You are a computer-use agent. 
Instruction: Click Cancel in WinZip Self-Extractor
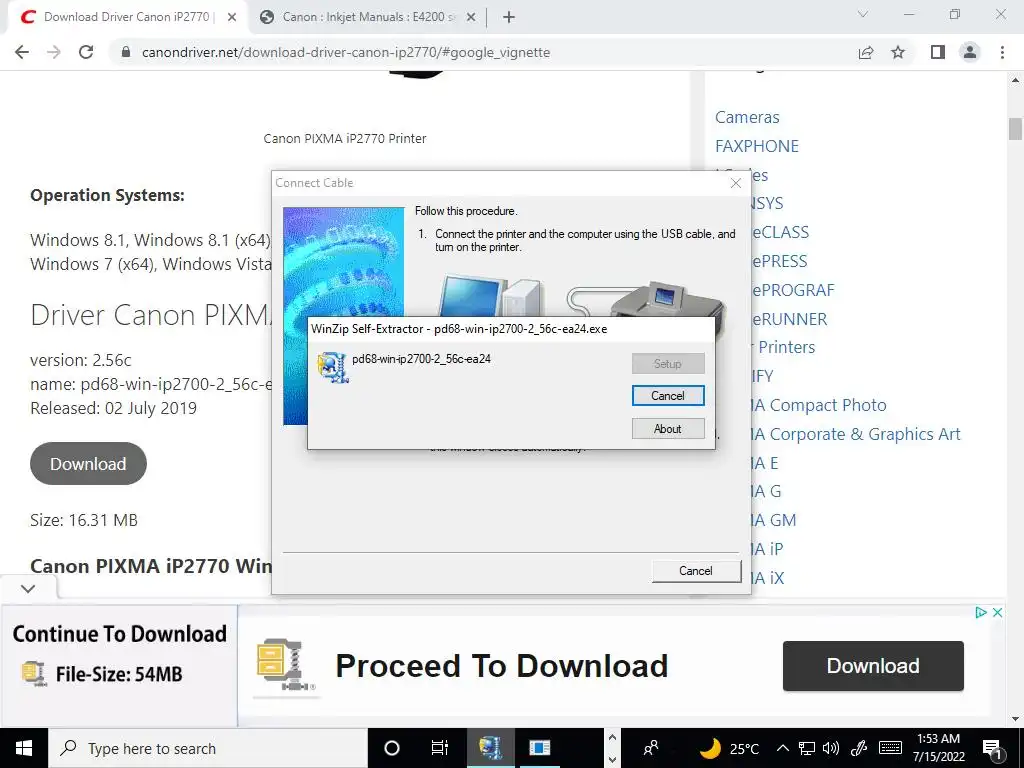(x=668, y=396)
